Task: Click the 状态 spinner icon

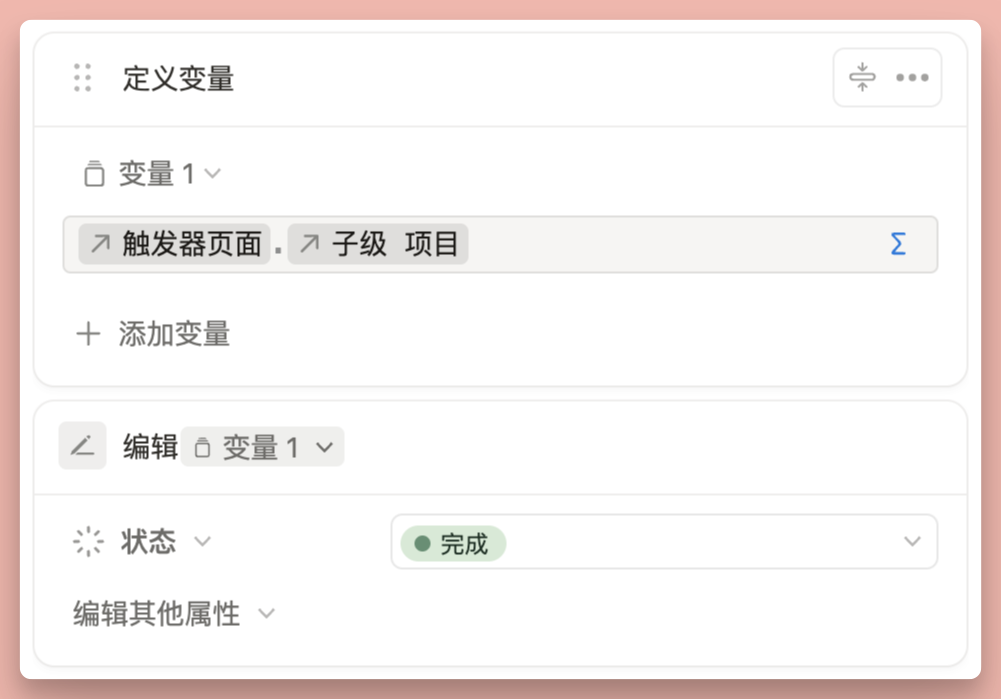Action: pos(89,542)
